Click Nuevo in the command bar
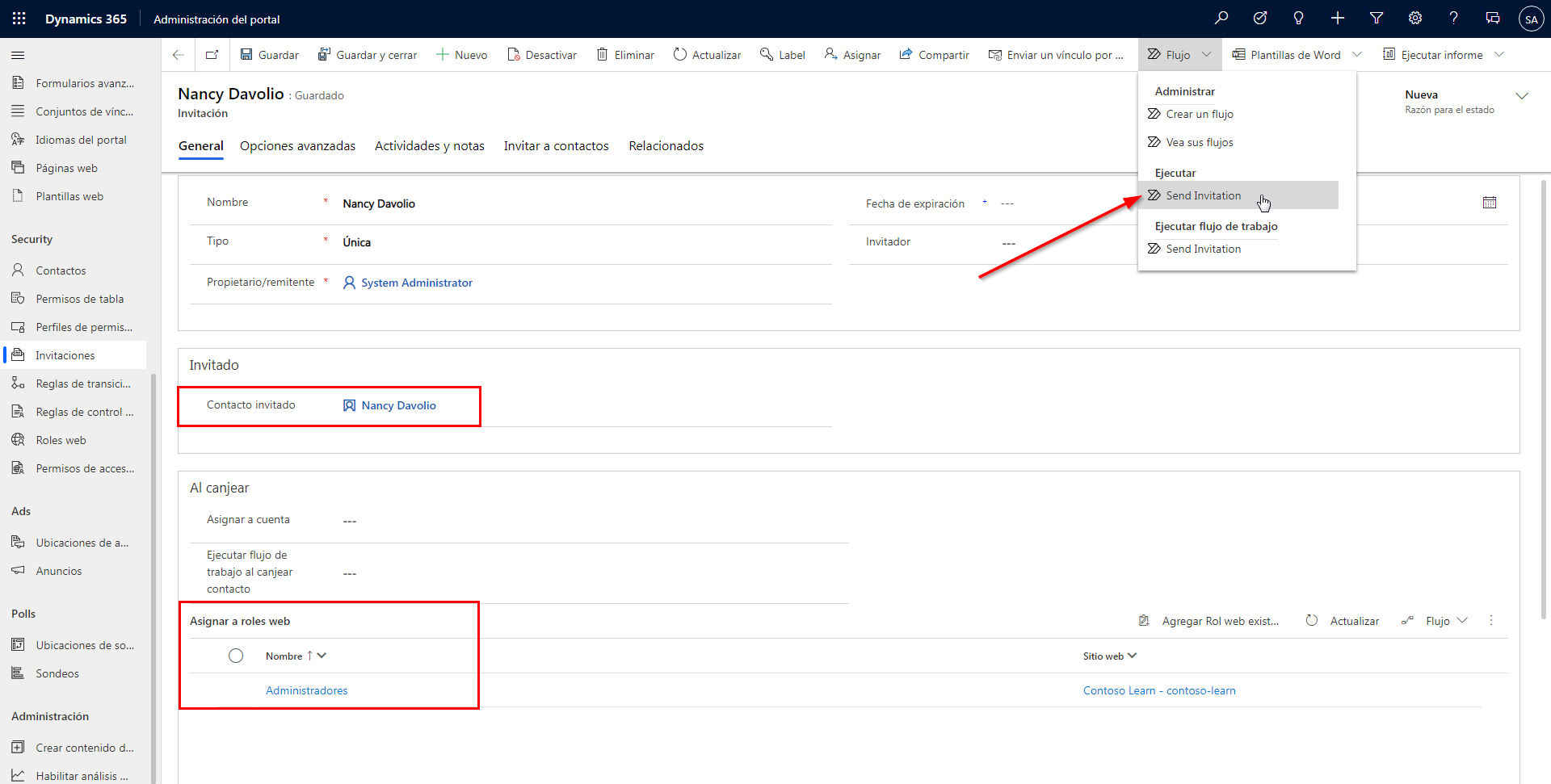The image size is (1551, 784). click(x=462, y=55)
